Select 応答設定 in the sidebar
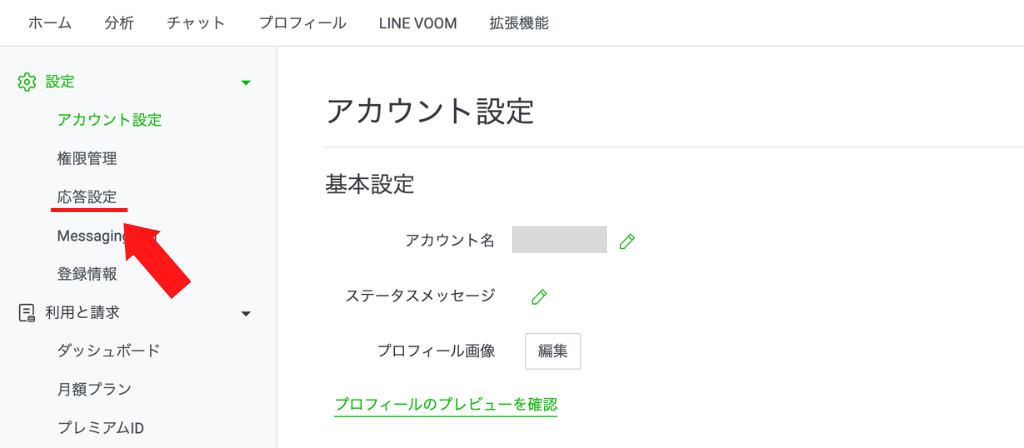The width and height of the screenshot is (1024, 448). (87, 197)
